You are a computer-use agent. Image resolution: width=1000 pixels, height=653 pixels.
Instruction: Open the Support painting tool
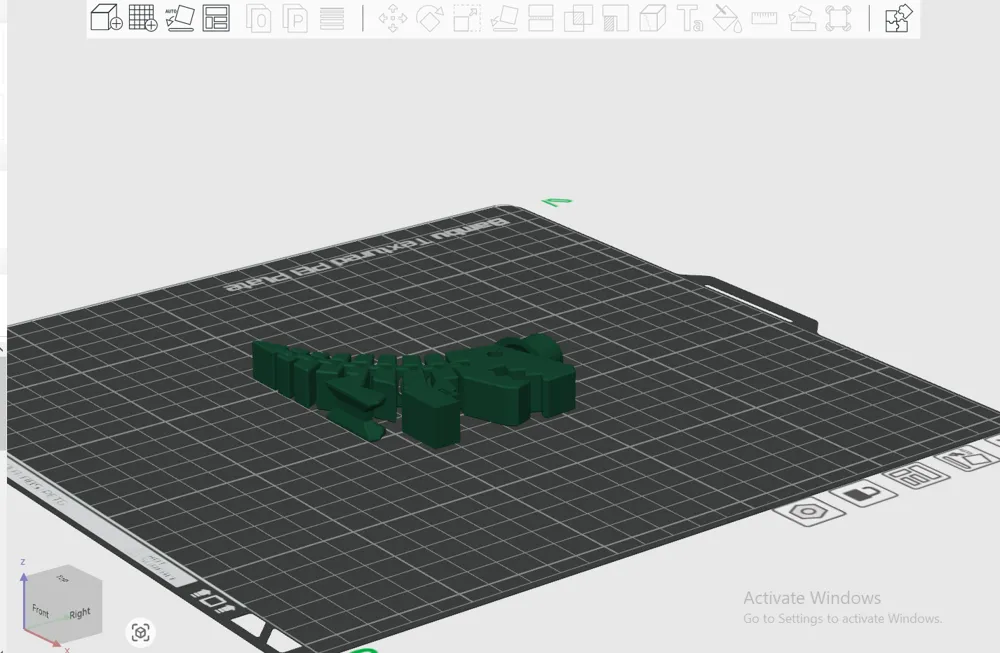point(615,18)
